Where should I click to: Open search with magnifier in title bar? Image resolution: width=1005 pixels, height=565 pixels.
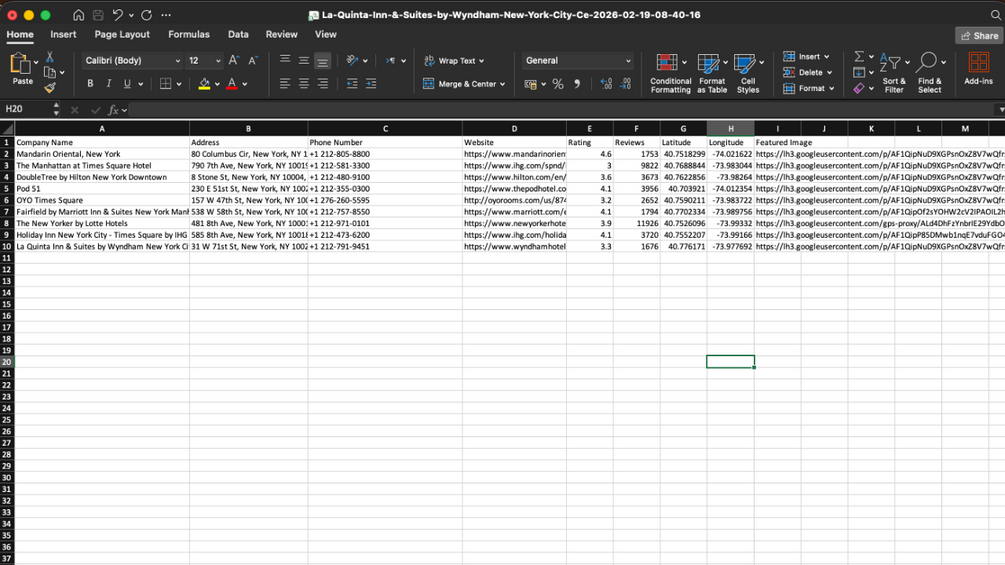(x=995, y=15)
